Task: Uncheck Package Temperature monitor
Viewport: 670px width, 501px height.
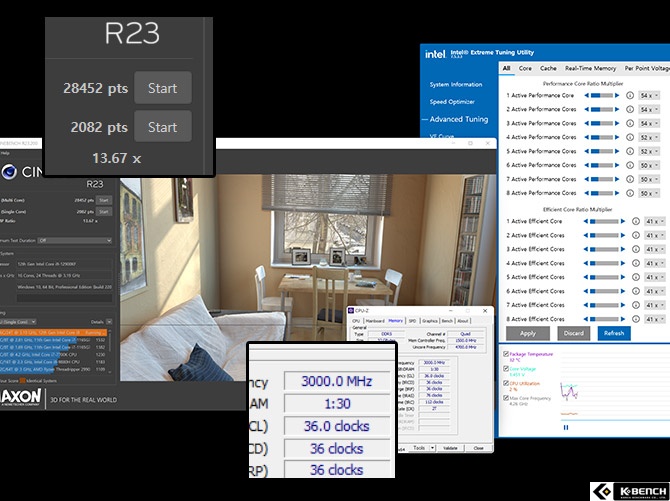Action: pos(506,354)
